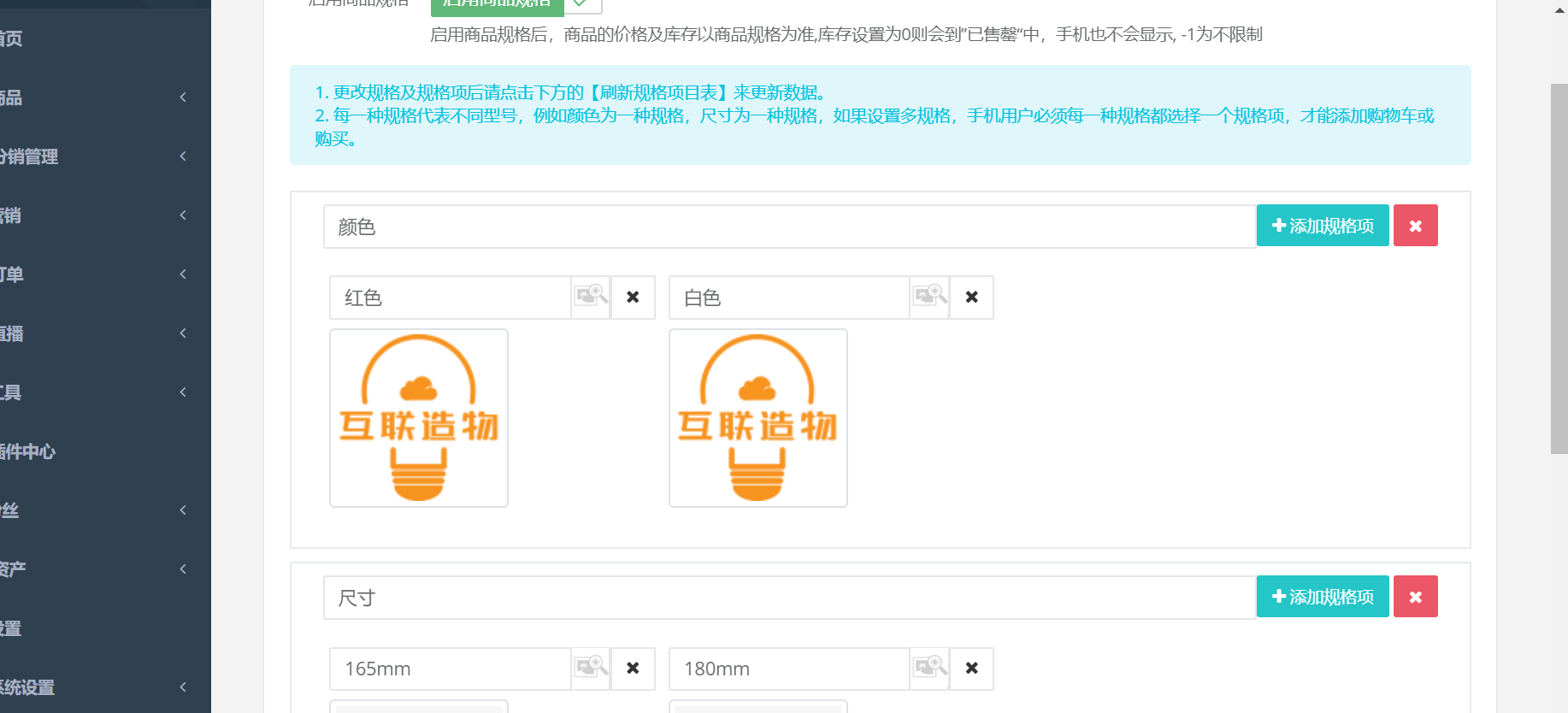Click image picker icon for 165mm option
Screen dimensions: 1568x713
coord(591,669)
